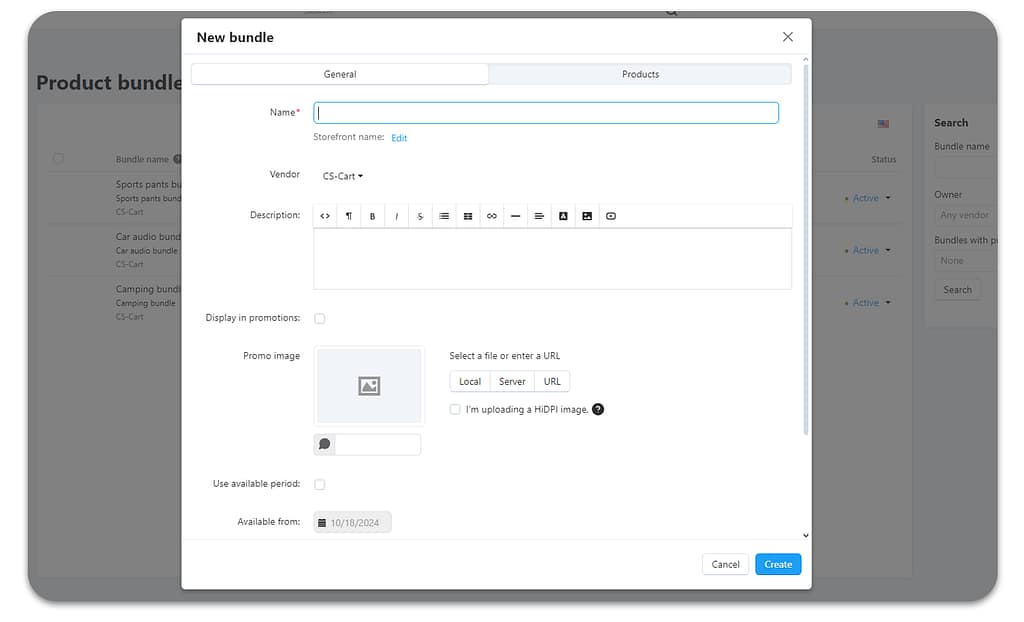Insert a horizontal line in the description
Viewport: 1024px width, 622px height.
click(x=515, y=216)
